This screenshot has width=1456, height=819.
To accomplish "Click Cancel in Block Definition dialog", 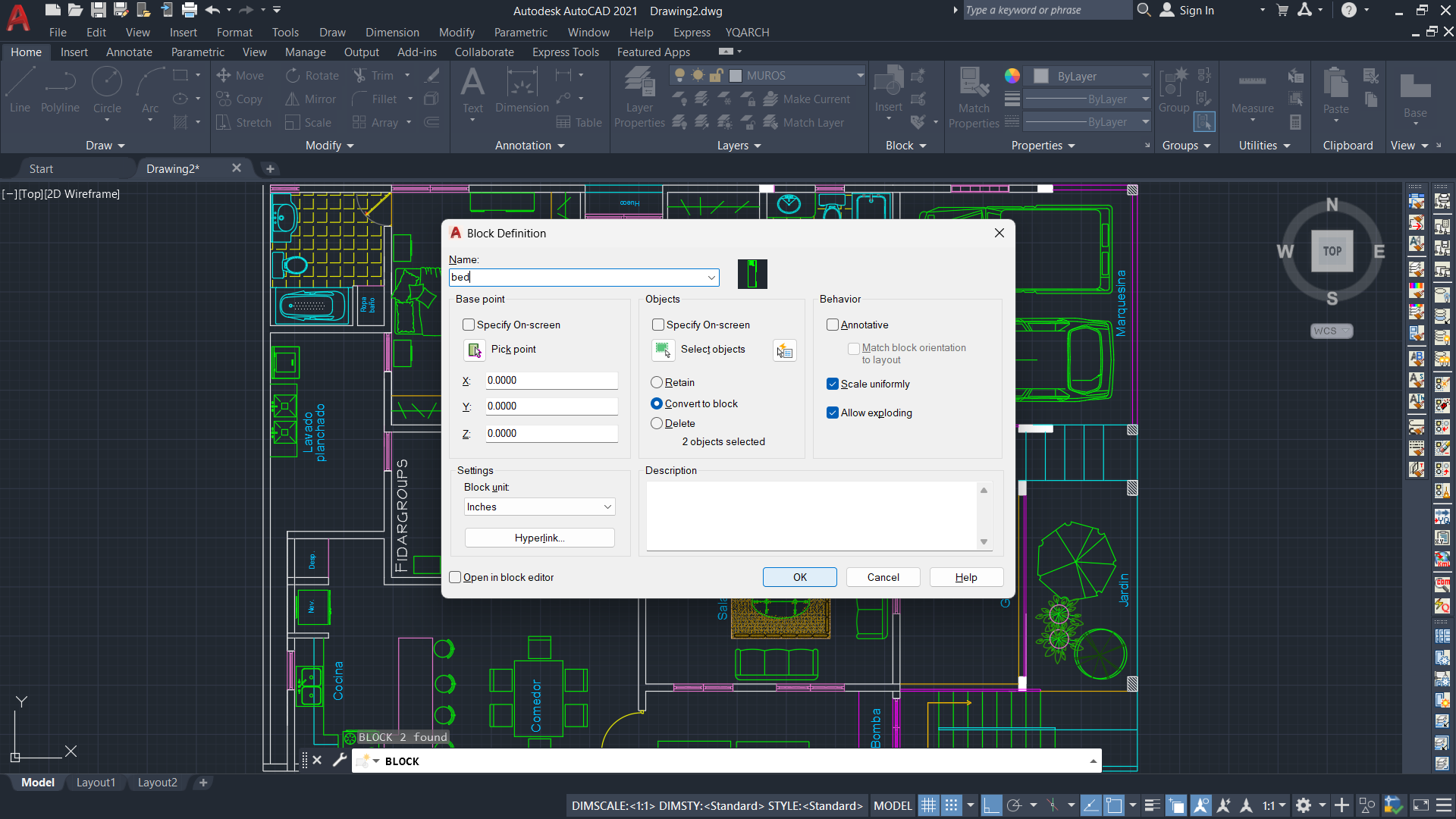I will click(x=883, y=577).
